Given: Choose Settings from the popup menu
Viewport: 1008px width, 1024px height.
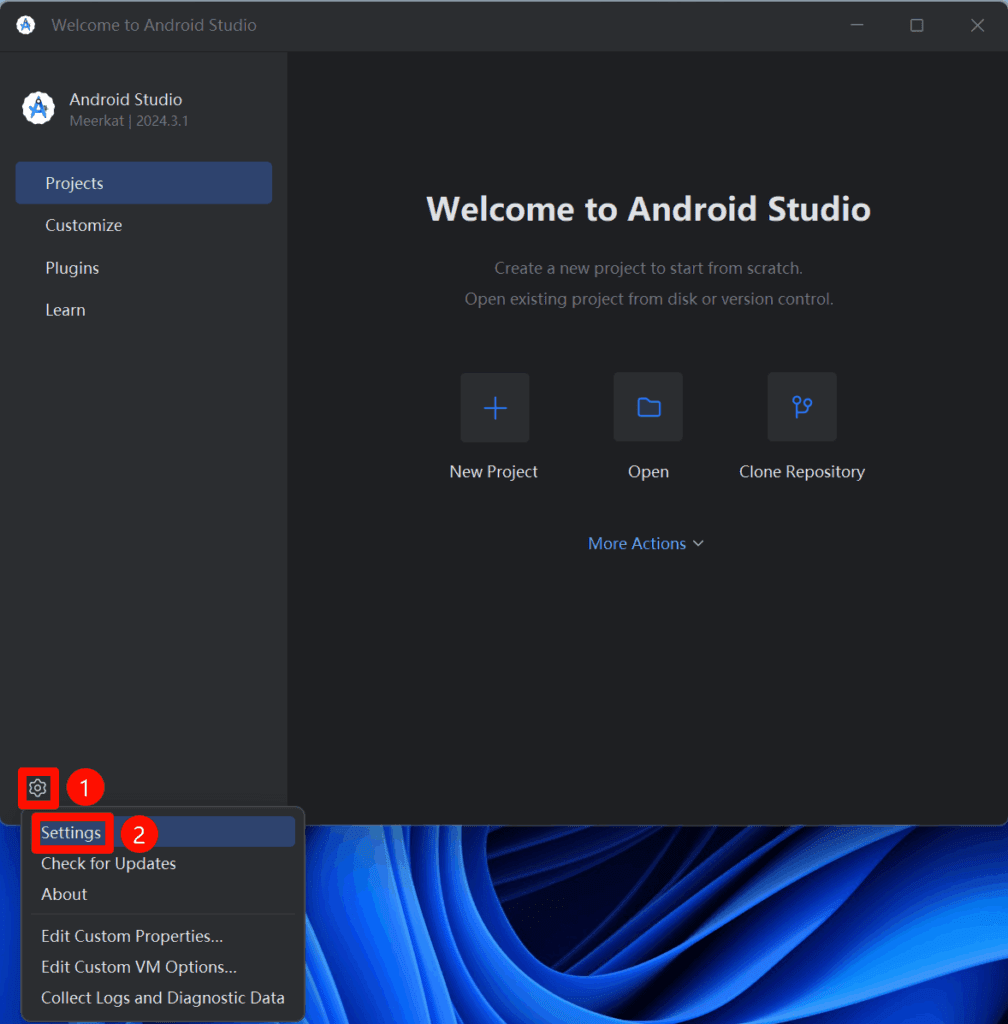Looking at the screenshot, I should [x=71, y=833].
